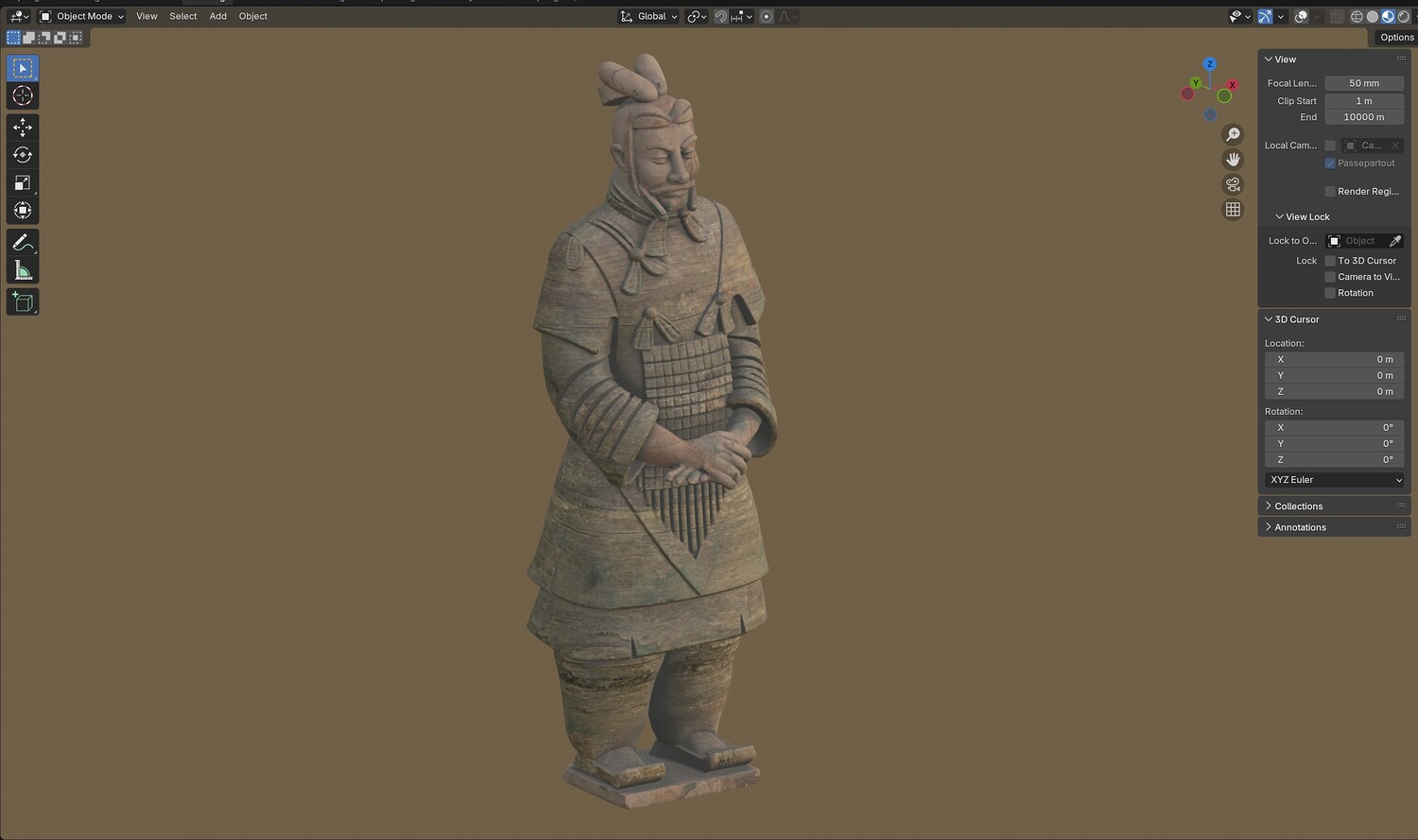Choose the Annotate tool
The image size is (1418, 840).
23,243
